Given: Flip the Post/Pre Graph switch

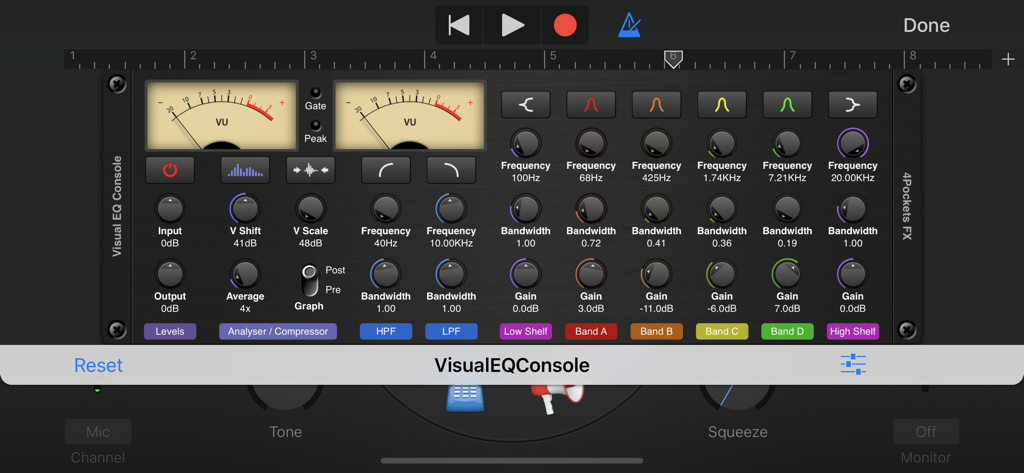Looking at the screenshot, I should tap(309, 280).
